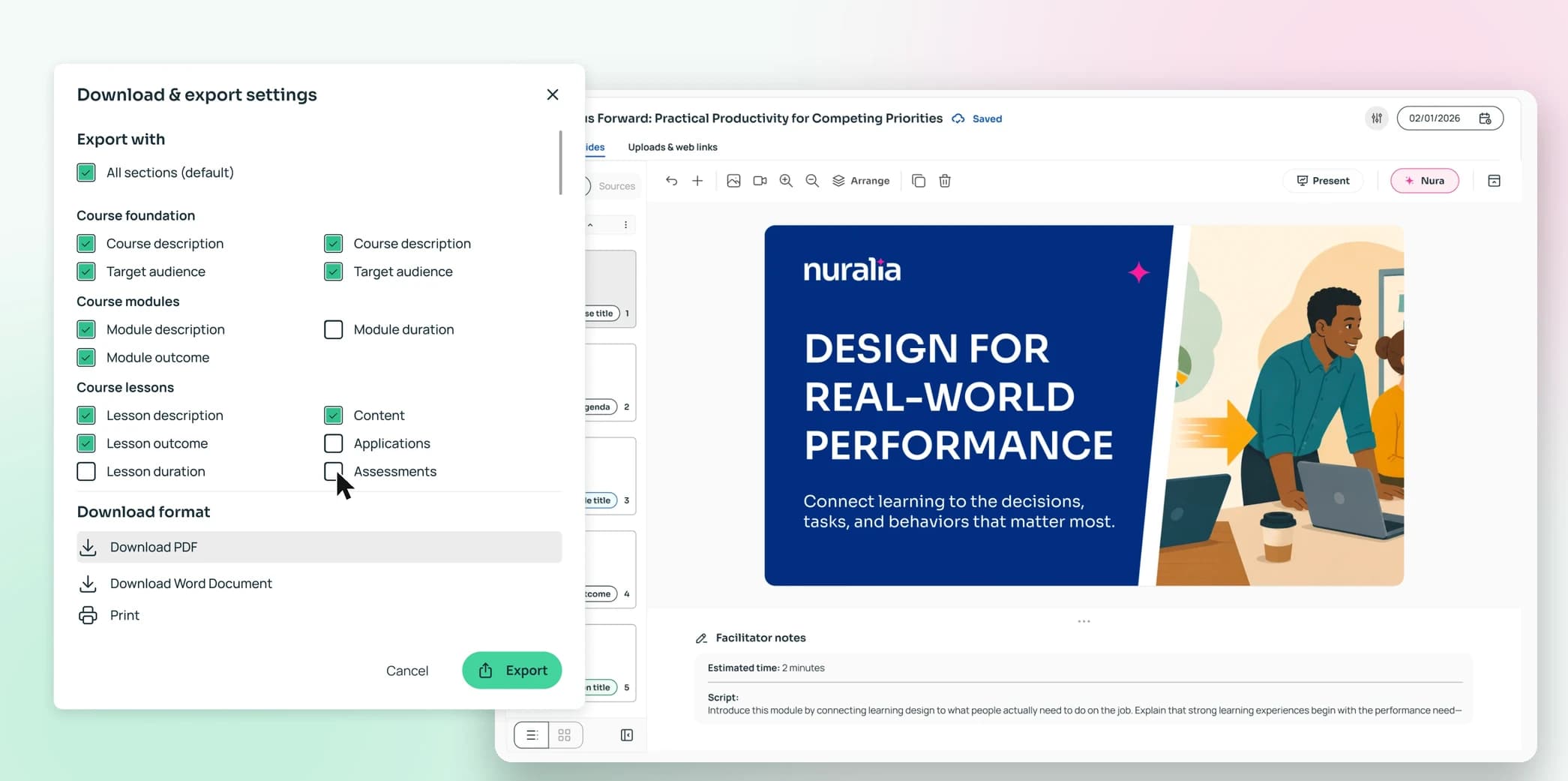The width and height of the screenshot is (1568, 781).
Task: Open the calendar icon in the date field
Action: [x=1485, y=119]
